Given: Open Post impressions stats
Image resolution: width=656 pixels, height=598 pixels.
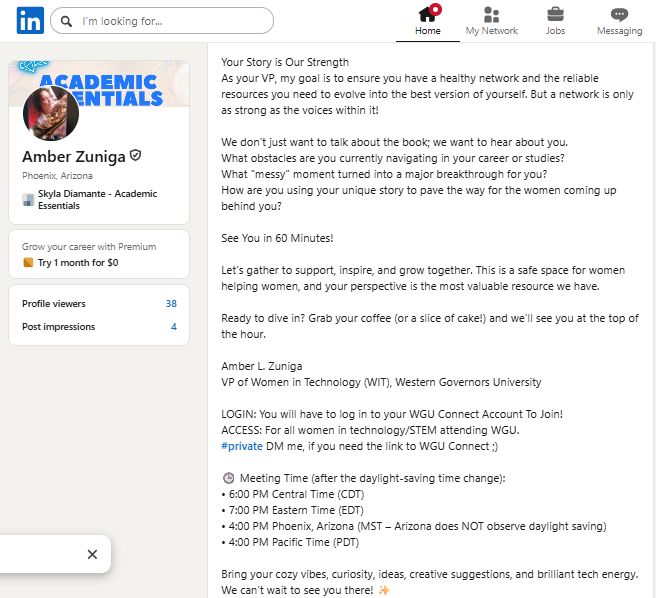Looking at the screenshot, I should [x=99, y=326].
